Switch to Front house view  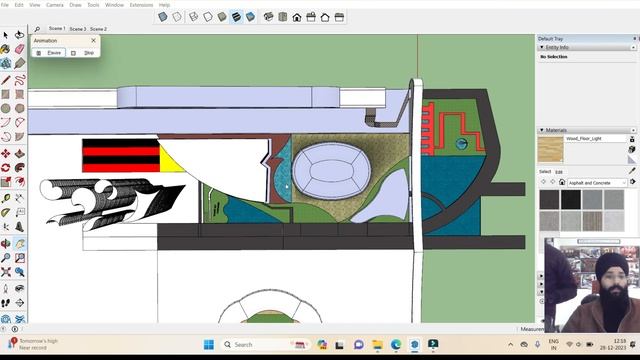click(x=297, y=17)
